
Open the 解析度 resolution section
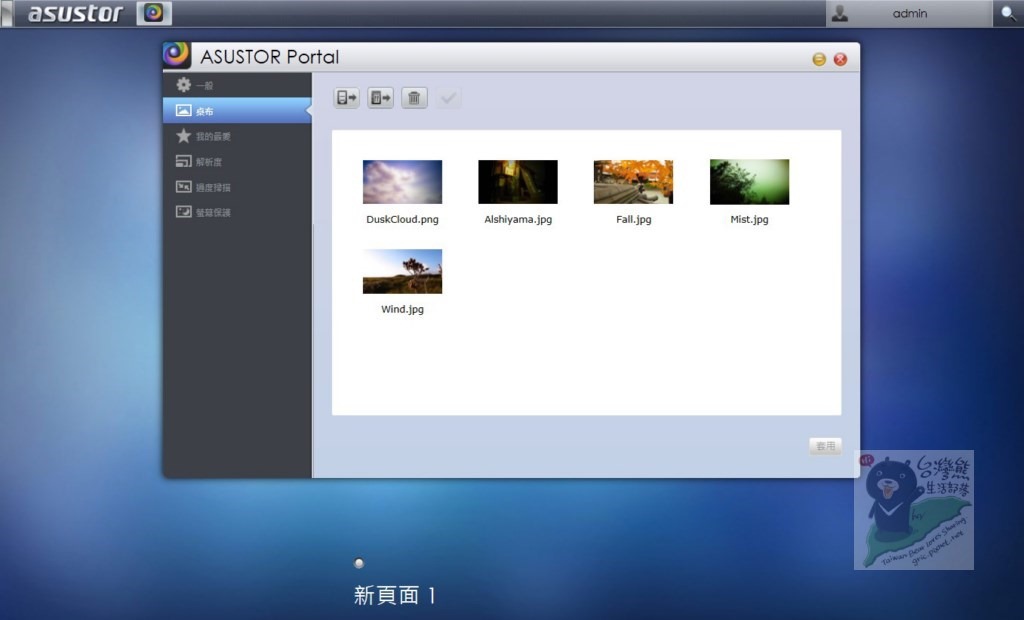coord(236,161)
